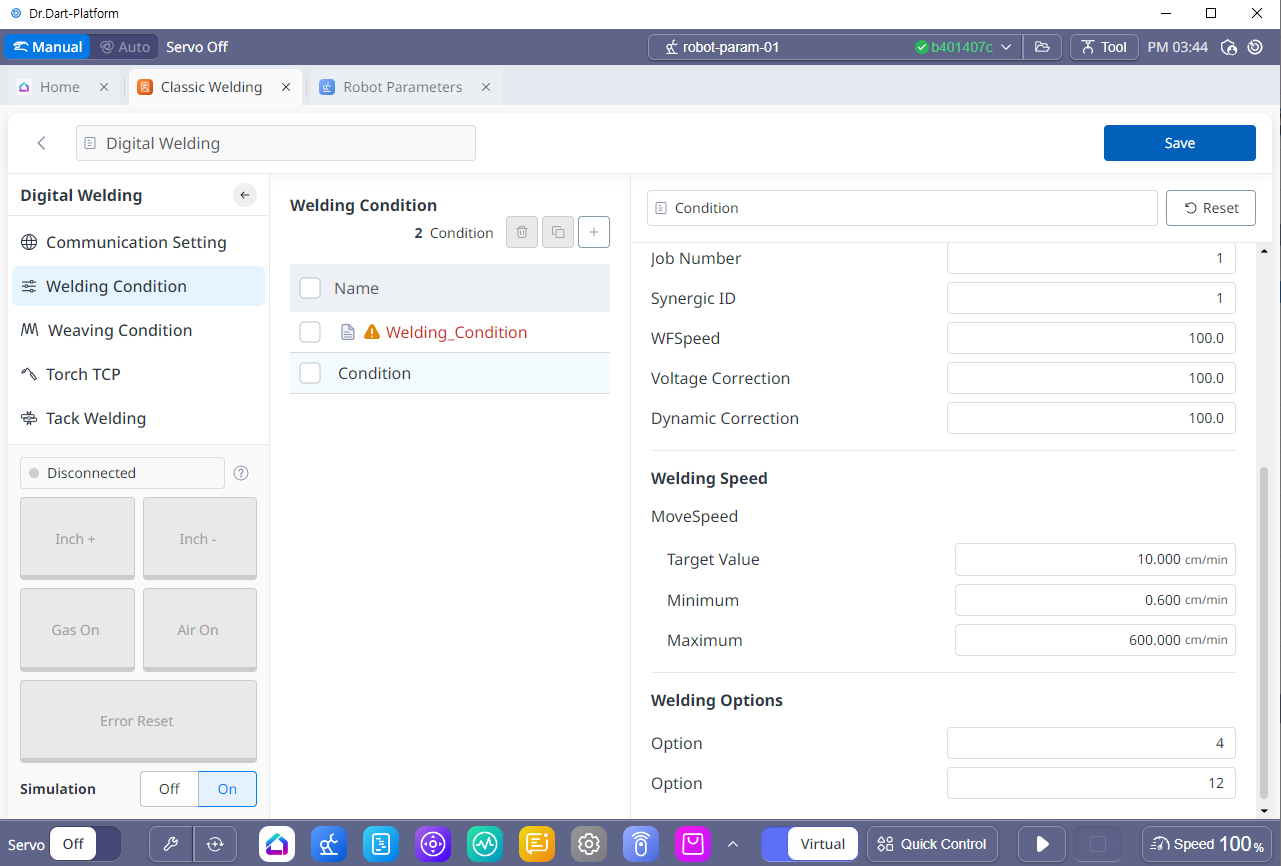Click the duplicate condition copy icon
The image size is (1281, 866).
pos(557,232)
